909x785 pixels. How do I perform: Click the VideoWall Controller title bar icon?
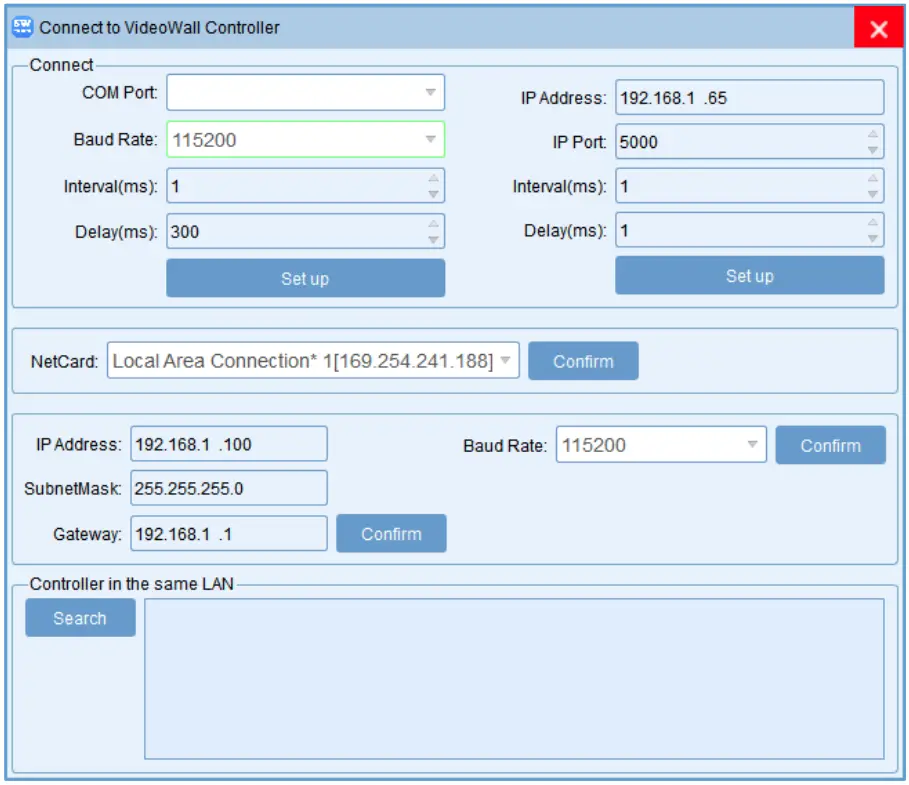[x=25, y=27]
